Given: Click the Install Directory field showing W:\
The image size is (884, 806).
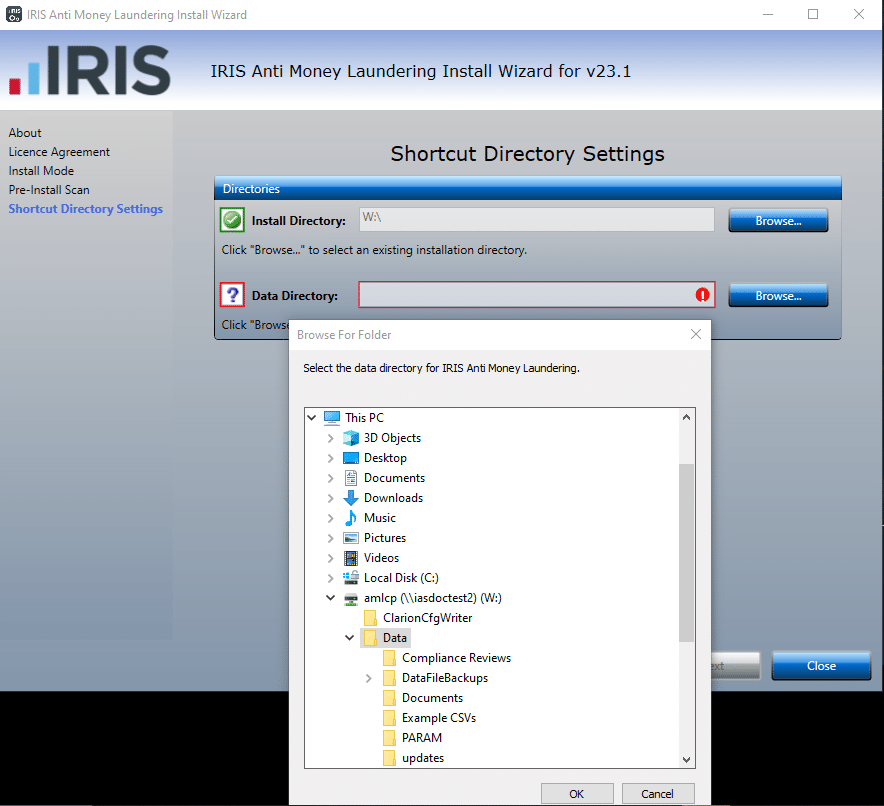Looking at the screenshot, I should (537, 219).
